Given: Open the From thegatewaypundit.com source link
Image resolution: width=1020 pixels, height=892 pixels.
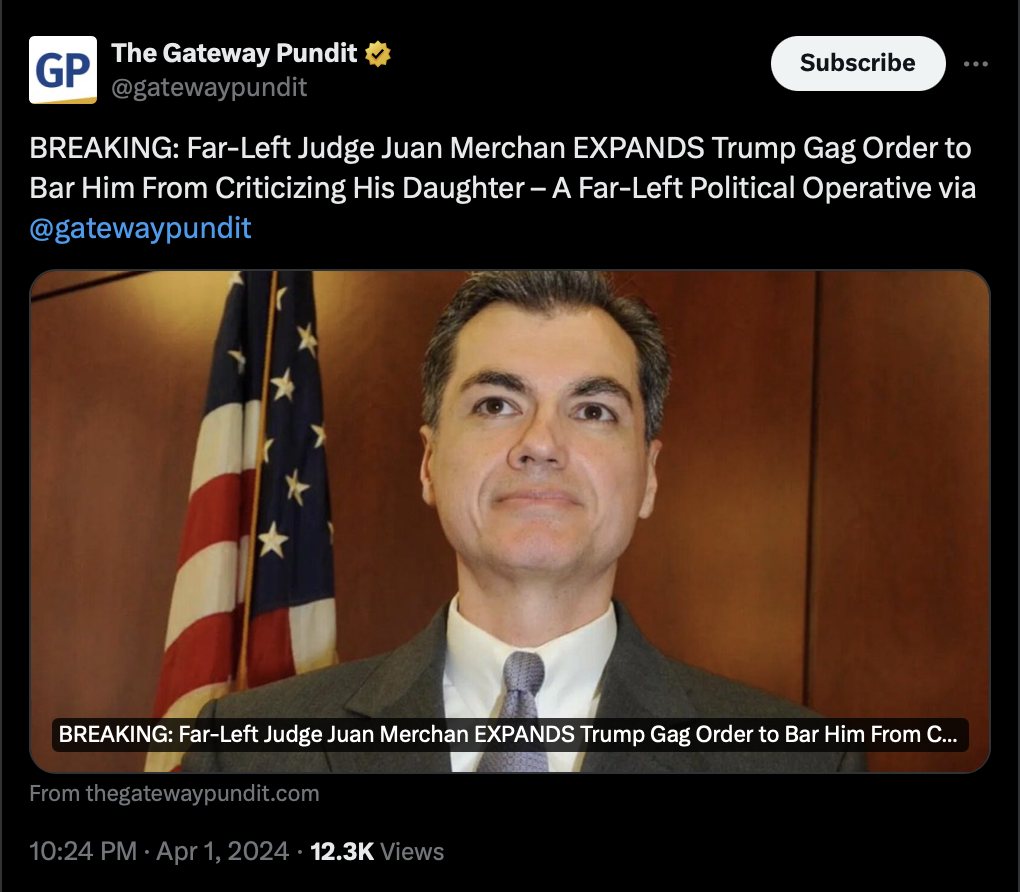Looking at the screenshot, I should coord(174,794).
